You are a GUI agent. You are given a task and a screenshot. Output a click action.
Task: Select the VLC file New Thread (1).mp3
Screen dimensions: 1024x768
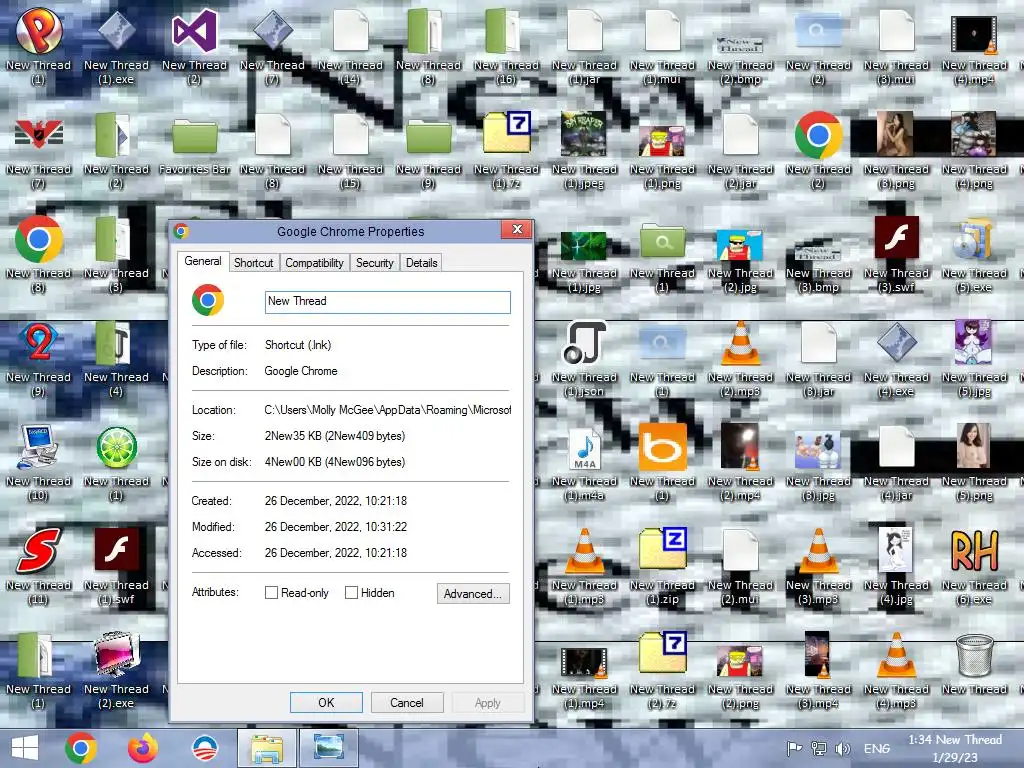click(x=584, y=566)
